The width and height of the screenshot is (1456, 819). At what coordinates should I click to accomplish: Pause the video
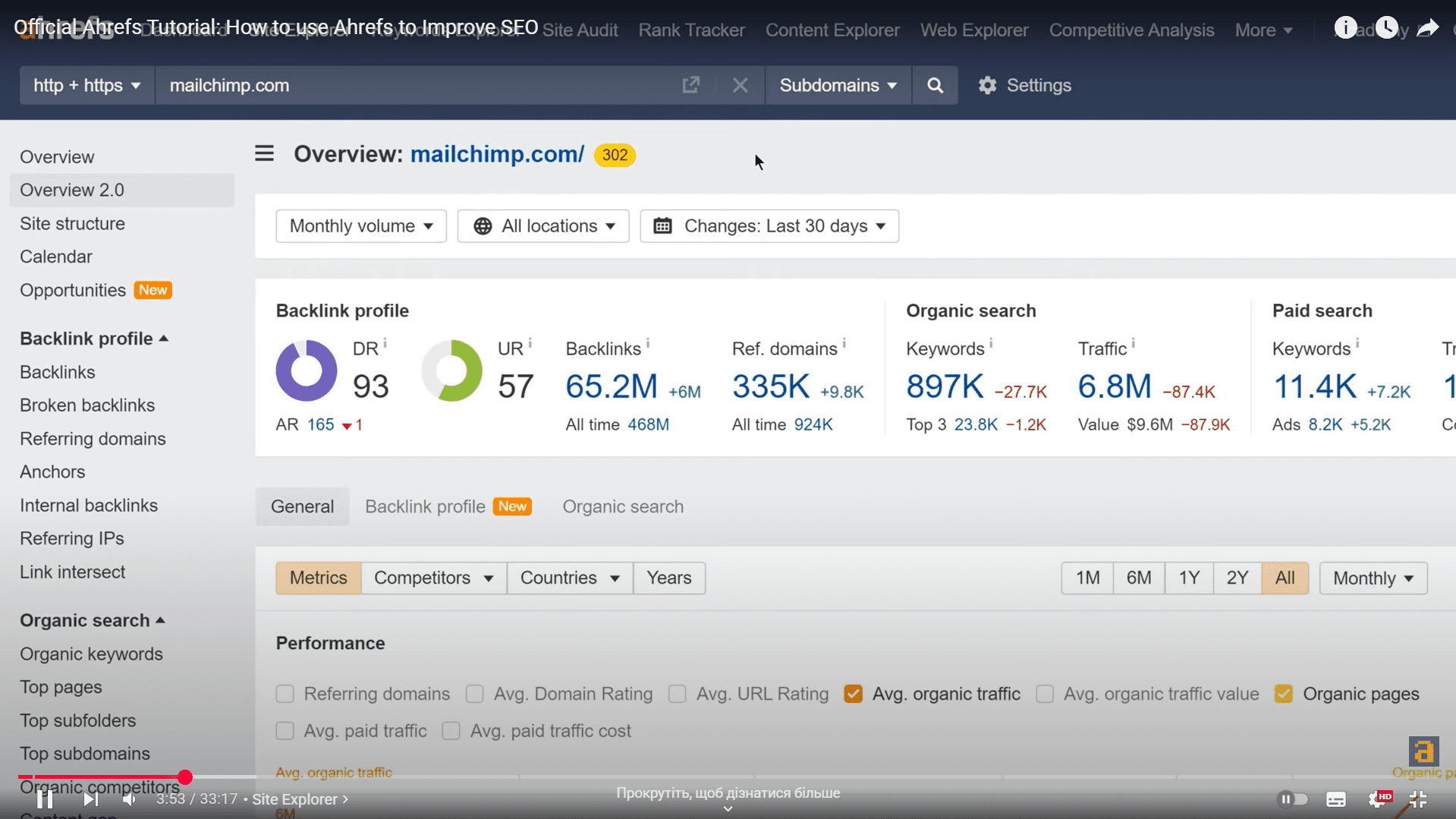click(x=45, y=799)
